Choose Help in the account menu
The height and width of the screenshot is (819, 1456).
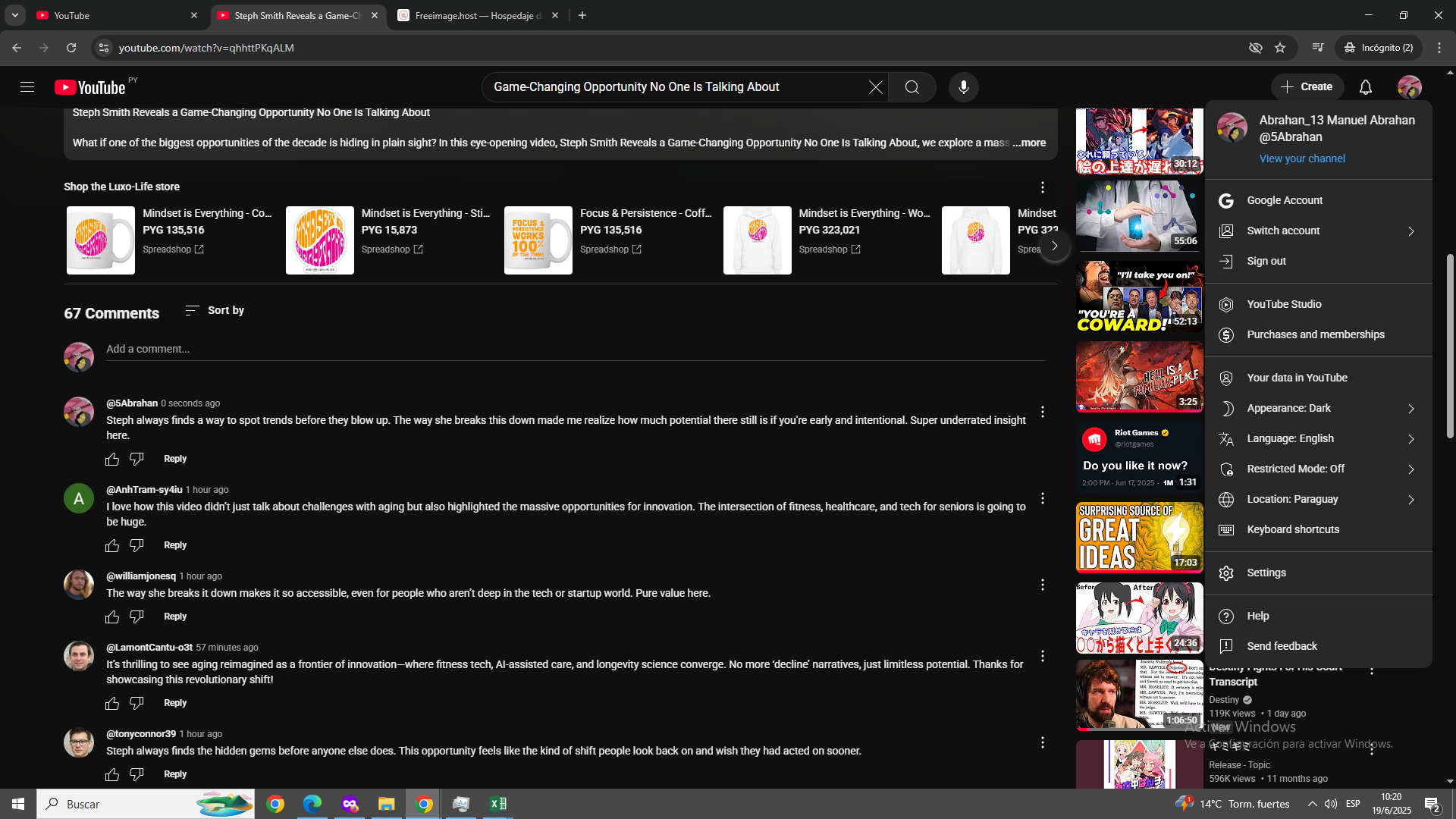click(x=1318, y=616)
